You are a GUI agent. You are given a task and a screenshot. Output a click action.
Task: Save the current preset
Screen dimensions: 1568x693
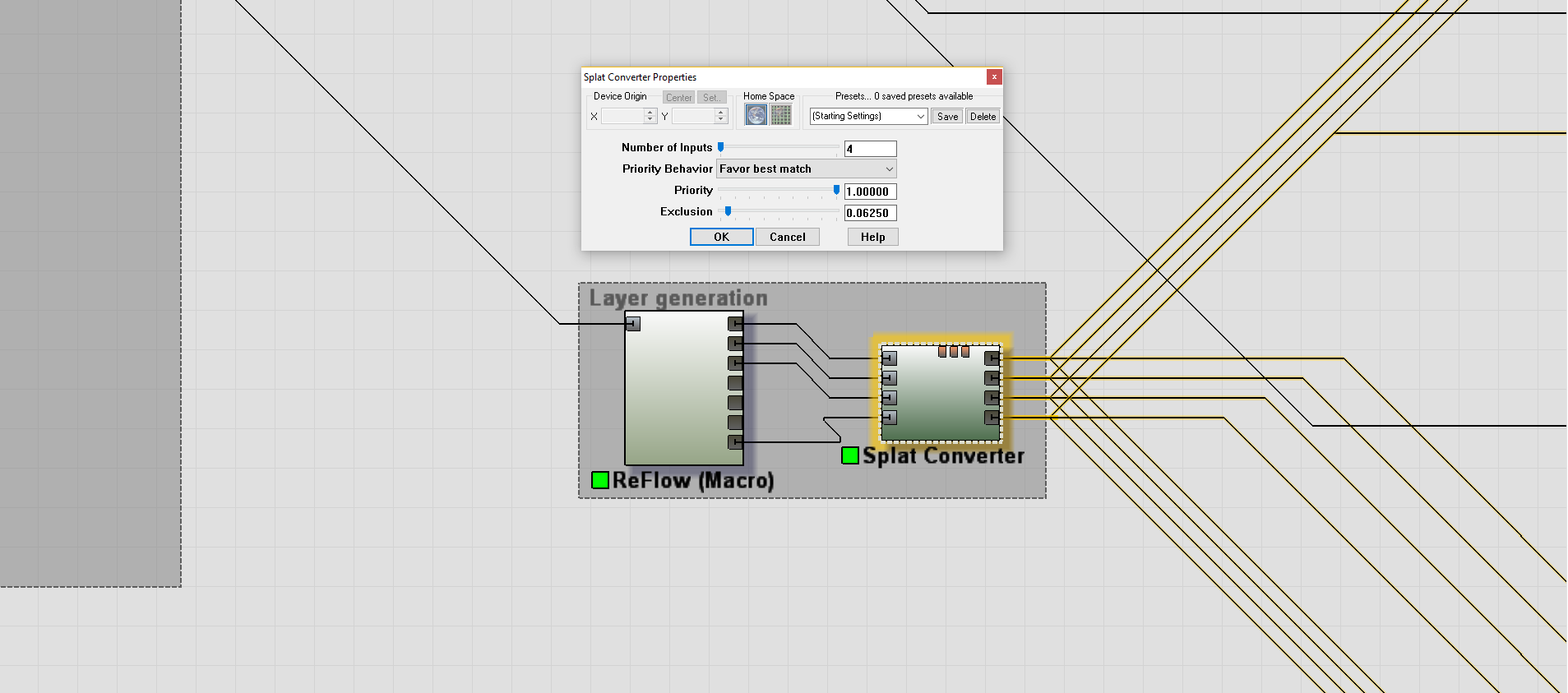(x=947, y=117)
